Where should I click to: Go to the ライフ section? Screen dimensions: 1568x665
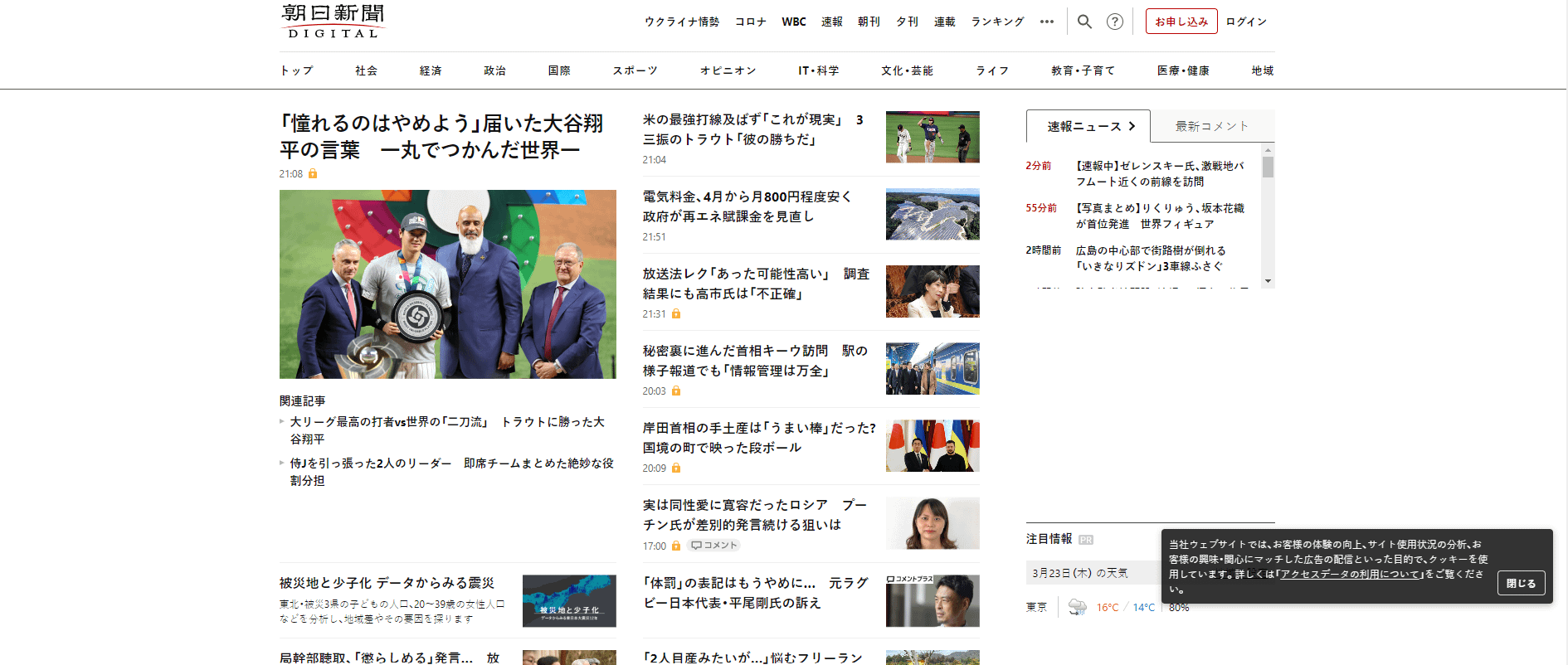click(992, 70)
